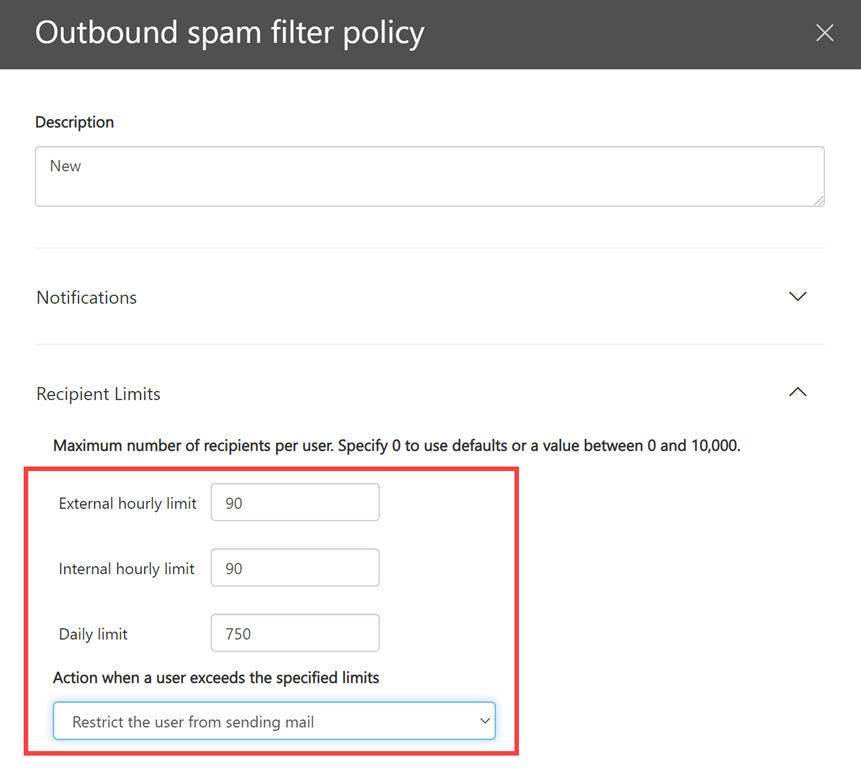Click the Recipient Limits section heading

click(98, 394)
